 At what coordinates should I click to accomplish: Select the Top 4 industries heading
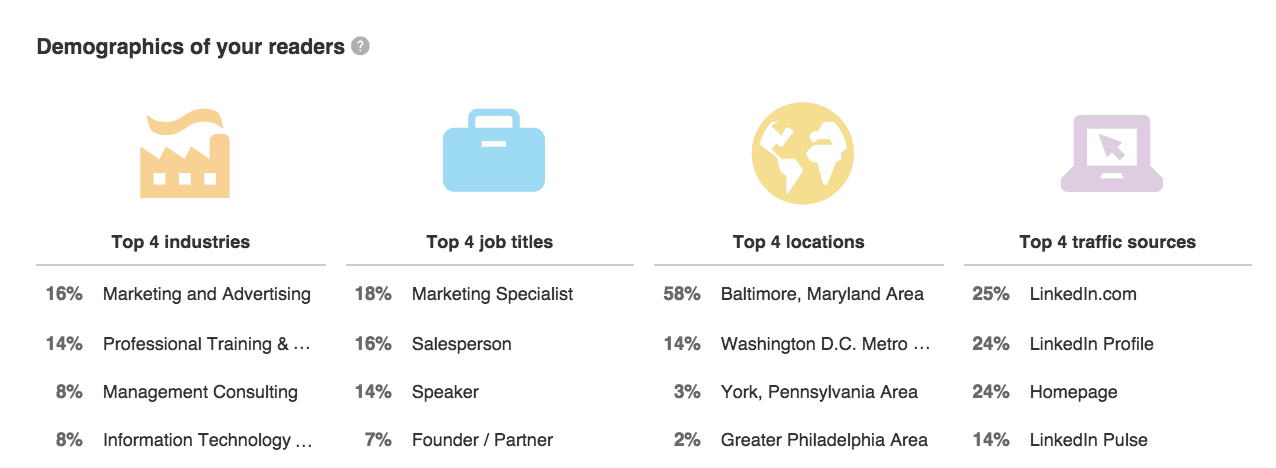tap(181, 242)
